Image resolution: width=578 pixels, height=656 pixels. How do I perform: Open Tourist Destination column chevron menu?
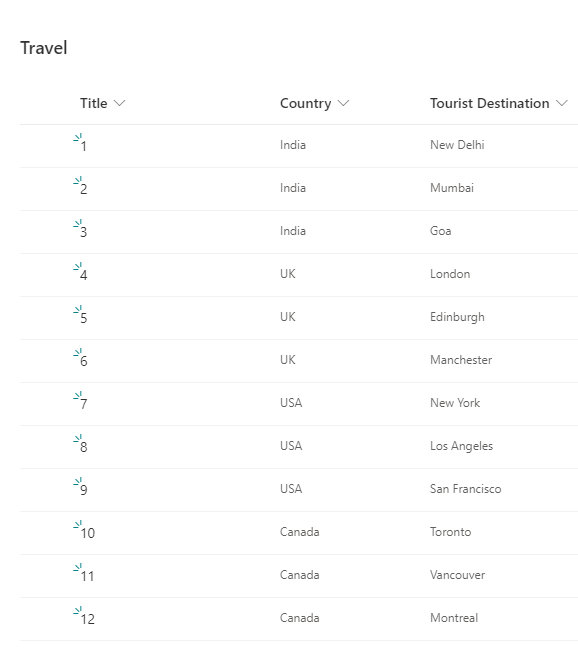562,103
